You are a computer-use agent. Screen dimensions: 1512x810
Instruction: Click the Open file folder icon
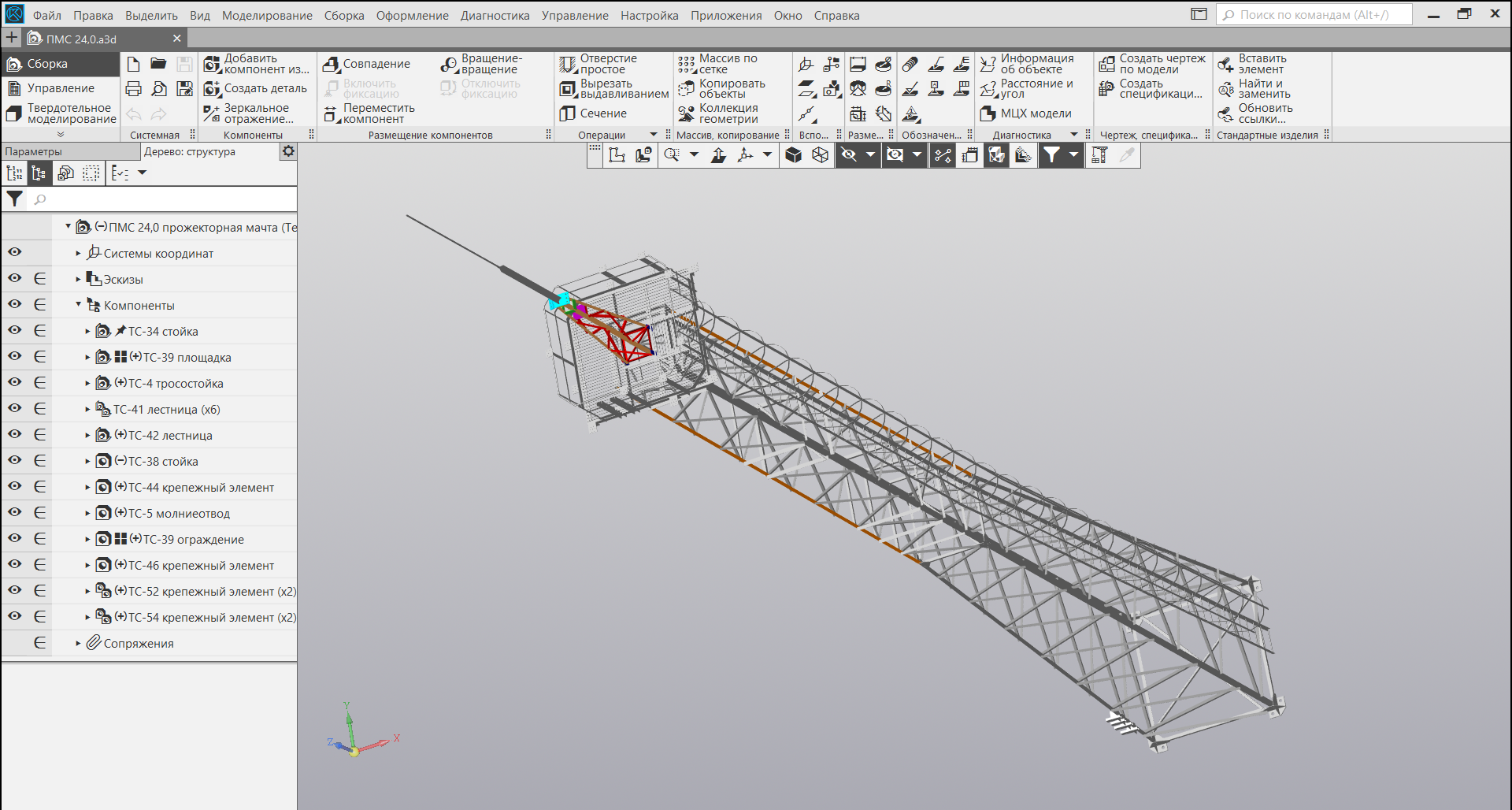158,64
